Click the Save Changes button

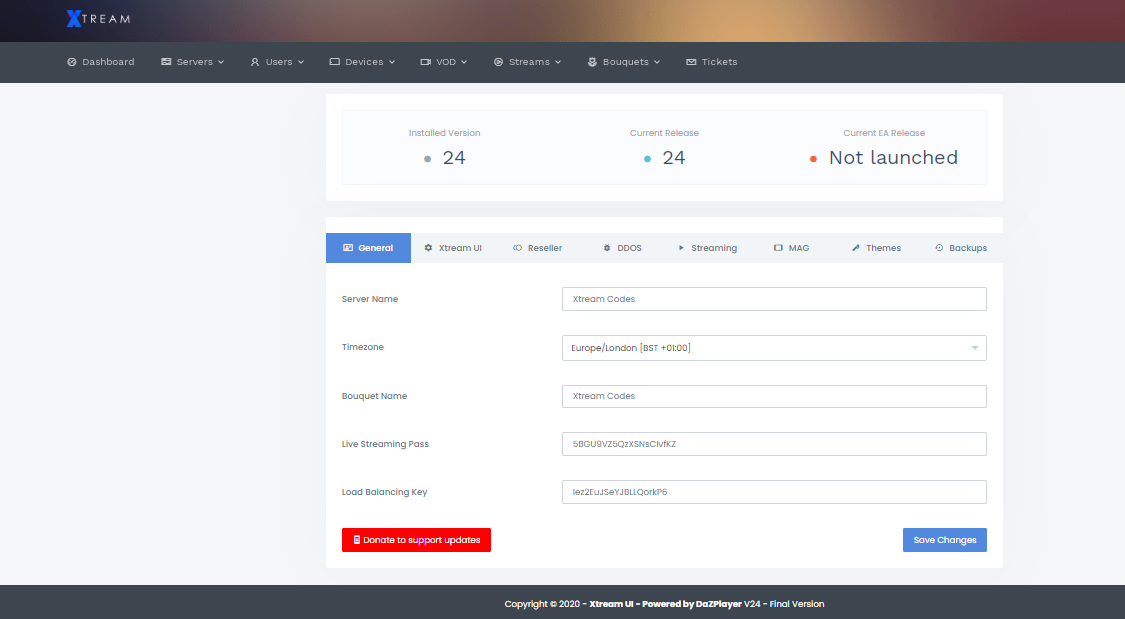pyautogui.click(x=944, y=540)
